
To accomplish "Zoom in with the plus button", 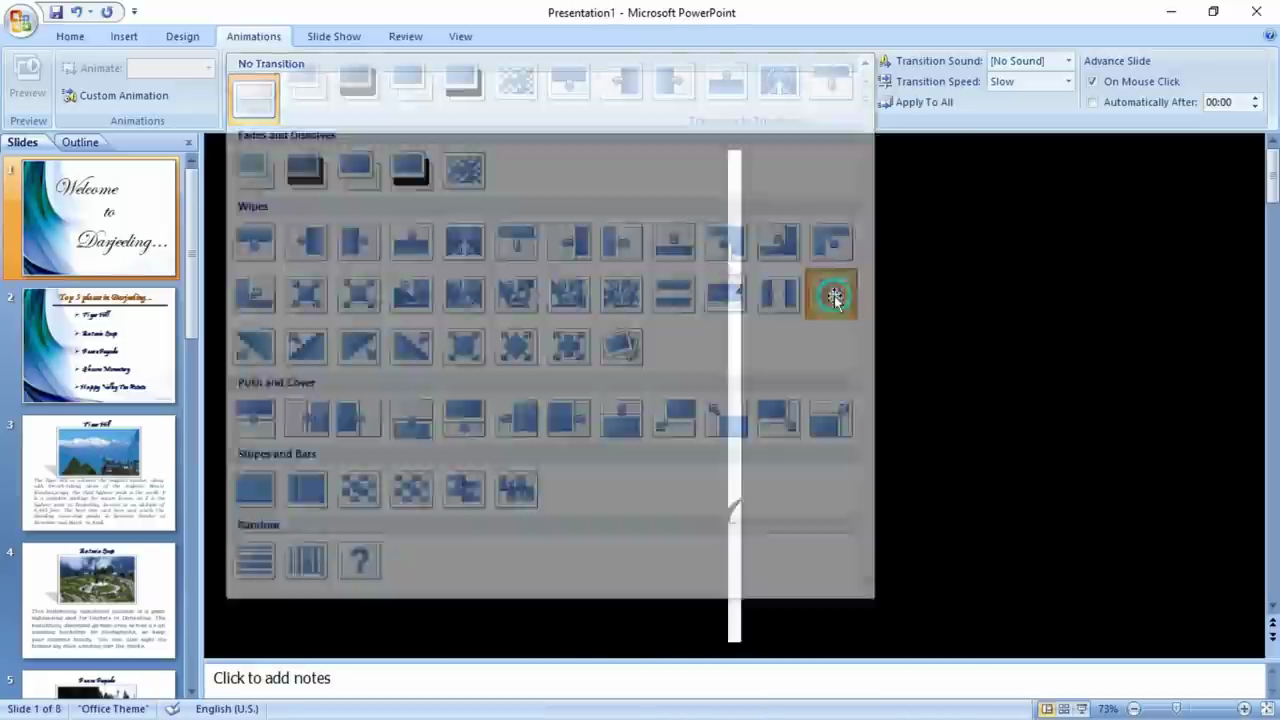I will pos(1244,709).
